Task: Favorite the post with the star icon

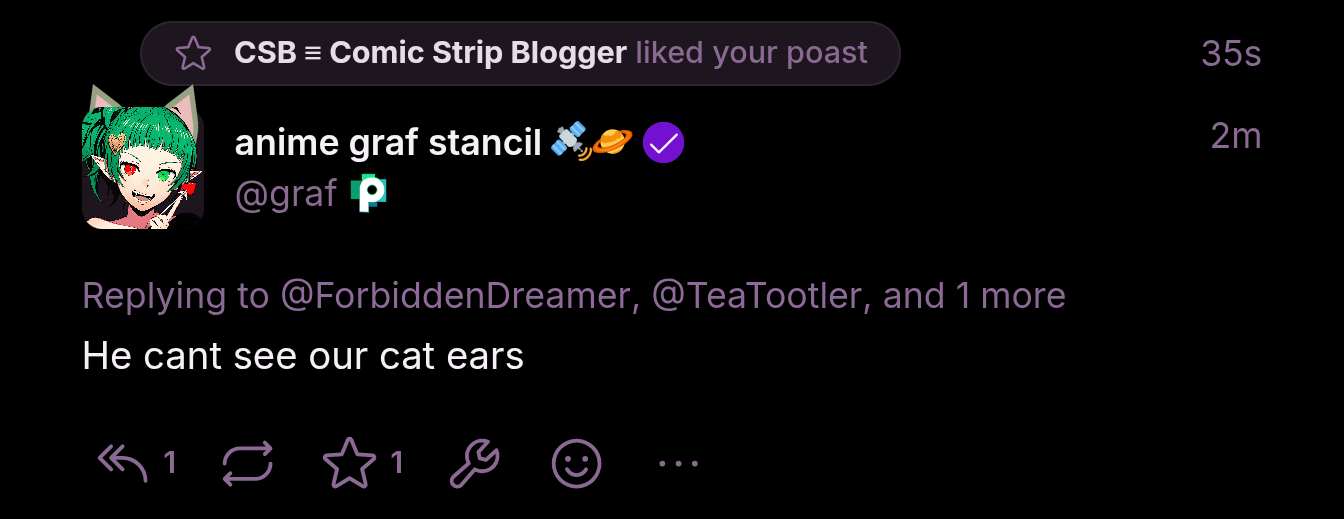Action: 349,463
